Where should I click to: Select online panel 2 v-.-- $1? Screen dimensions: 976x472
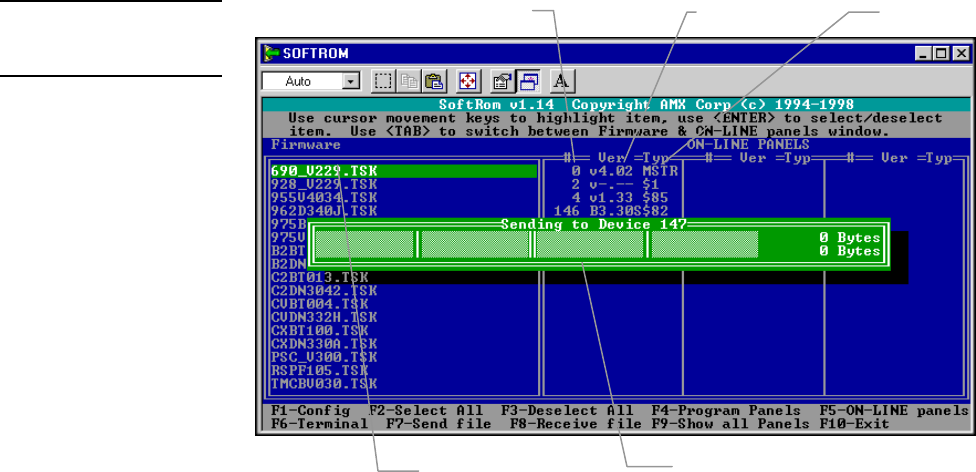click(615, 184)
